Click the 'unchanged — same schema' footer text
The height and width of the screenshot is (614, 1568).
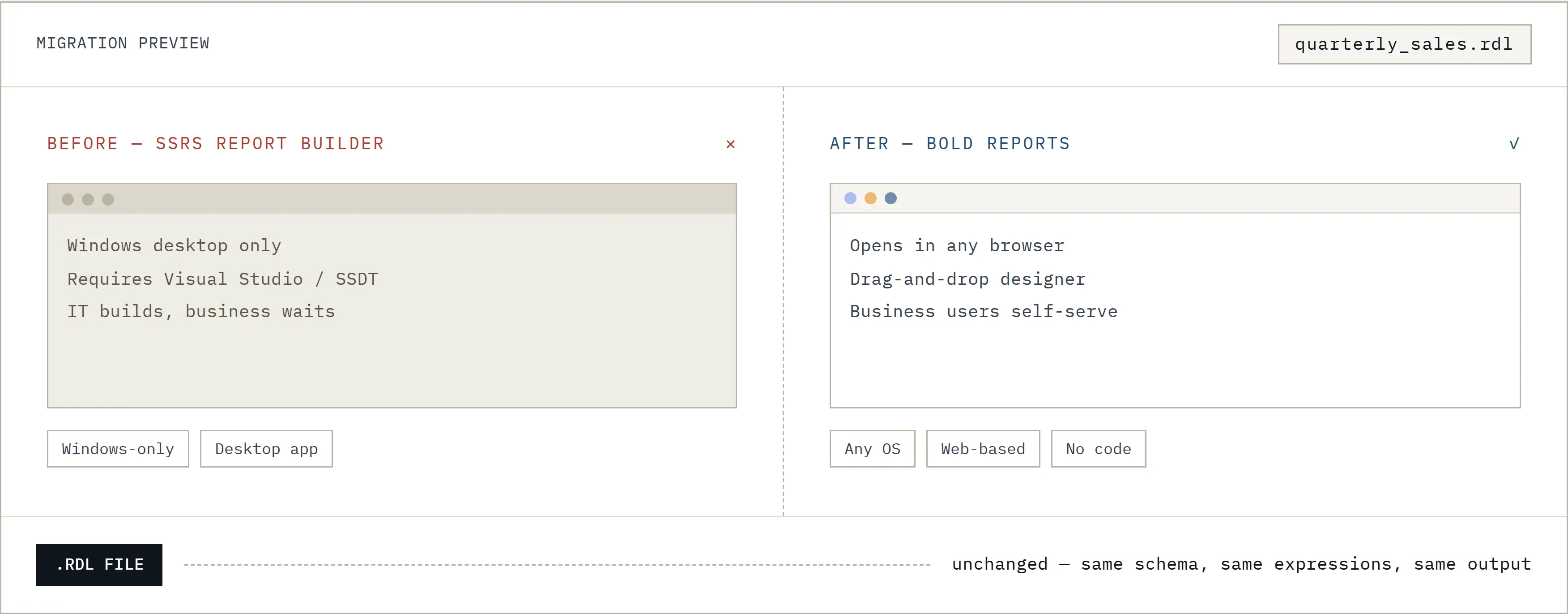click(1242, 564)
